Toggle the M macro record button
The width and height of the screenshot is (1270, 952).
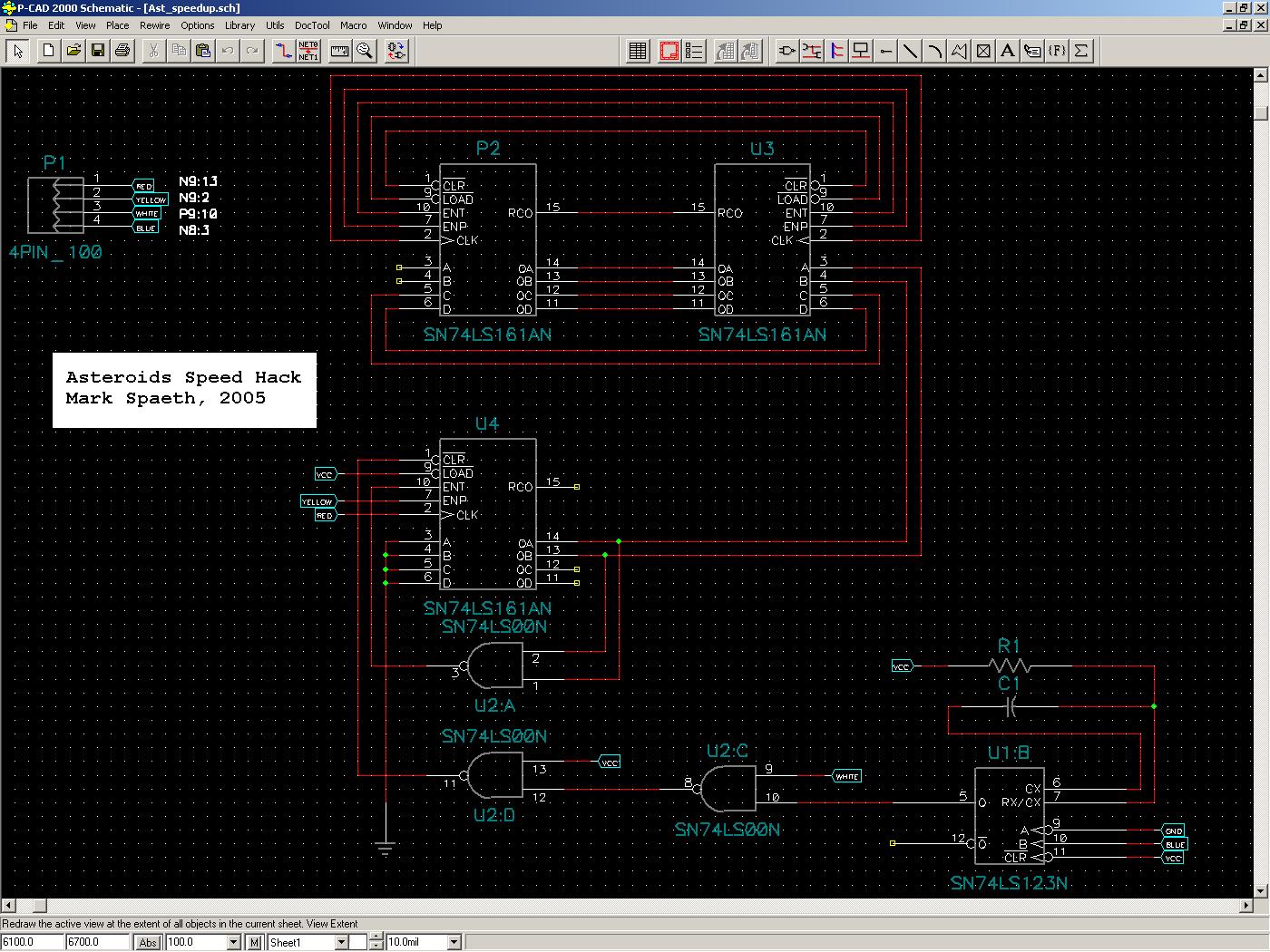255,943
